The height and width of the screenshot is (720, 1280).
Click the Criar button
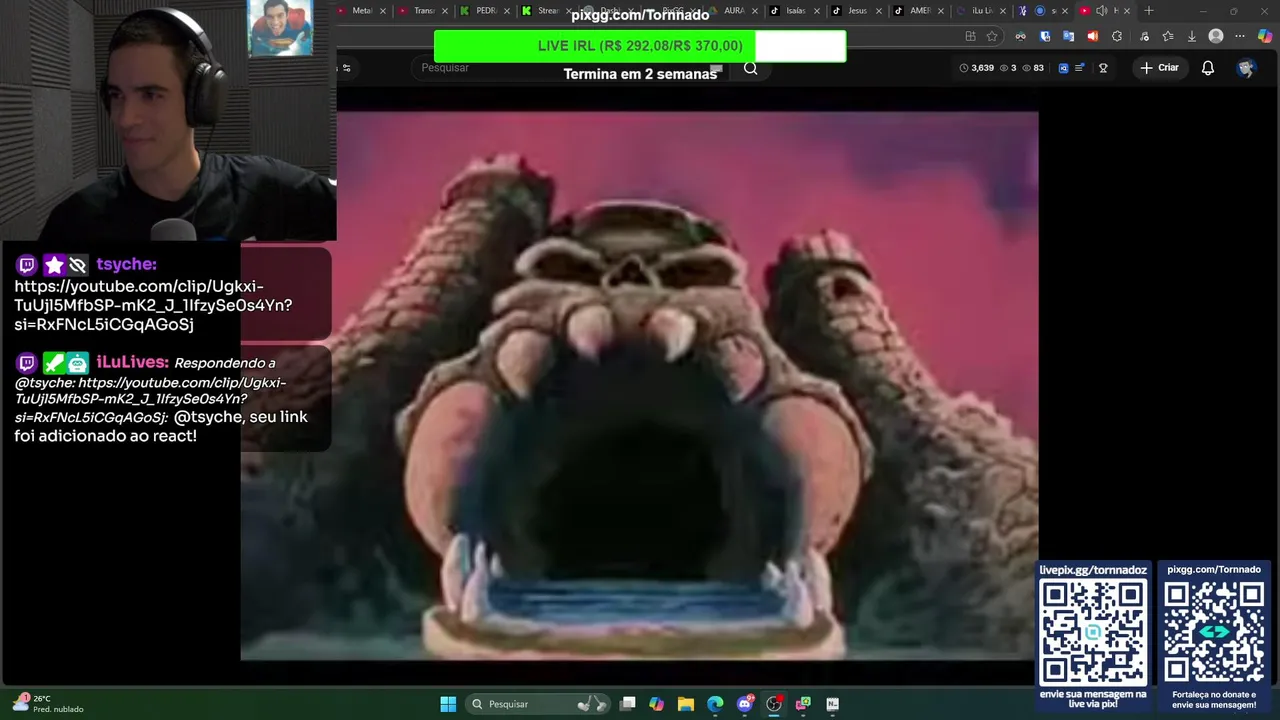pos(1160,68)
